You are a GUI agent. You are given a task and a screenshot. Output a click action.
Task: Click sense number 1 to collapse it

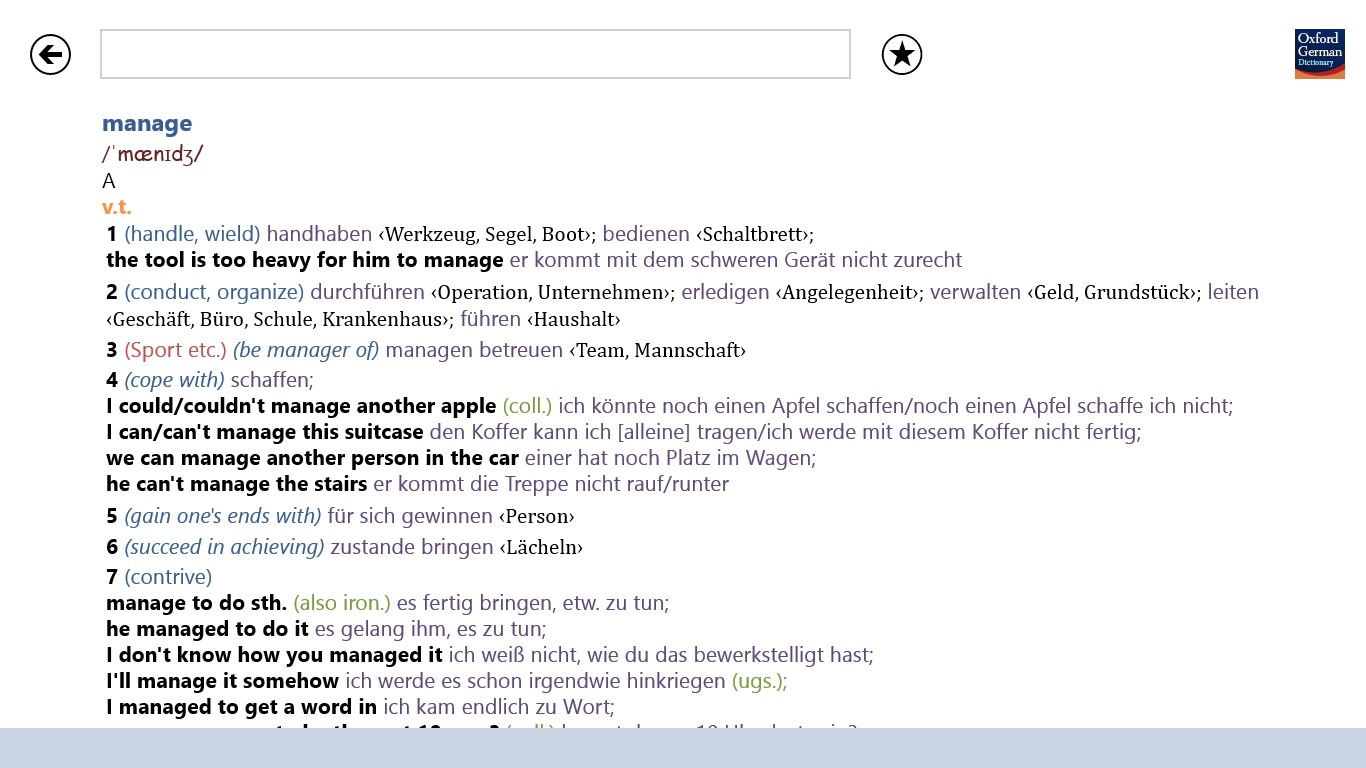[111, 233]
